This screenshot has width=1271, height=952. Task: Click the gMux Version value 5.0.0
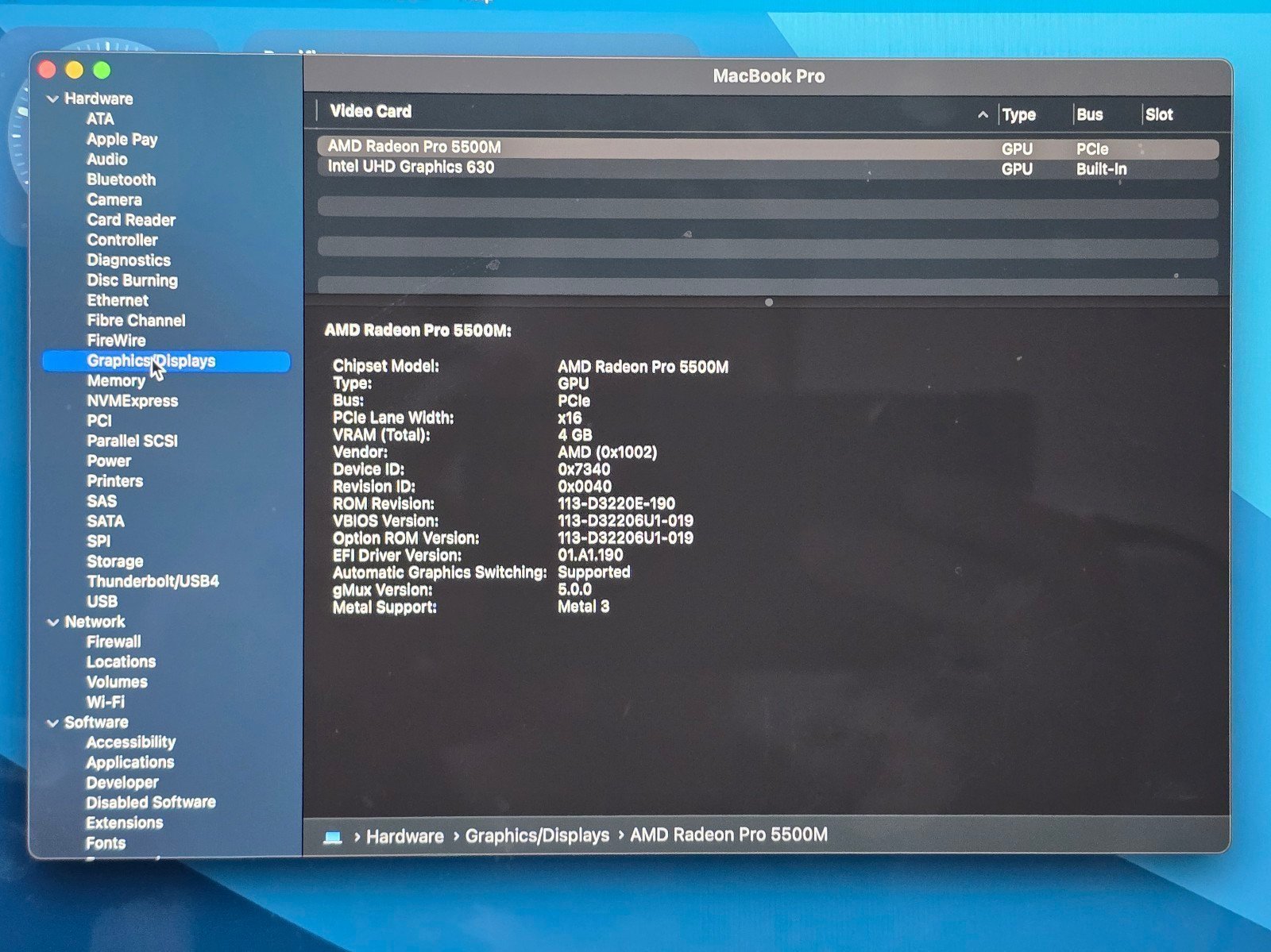point(574,590)
